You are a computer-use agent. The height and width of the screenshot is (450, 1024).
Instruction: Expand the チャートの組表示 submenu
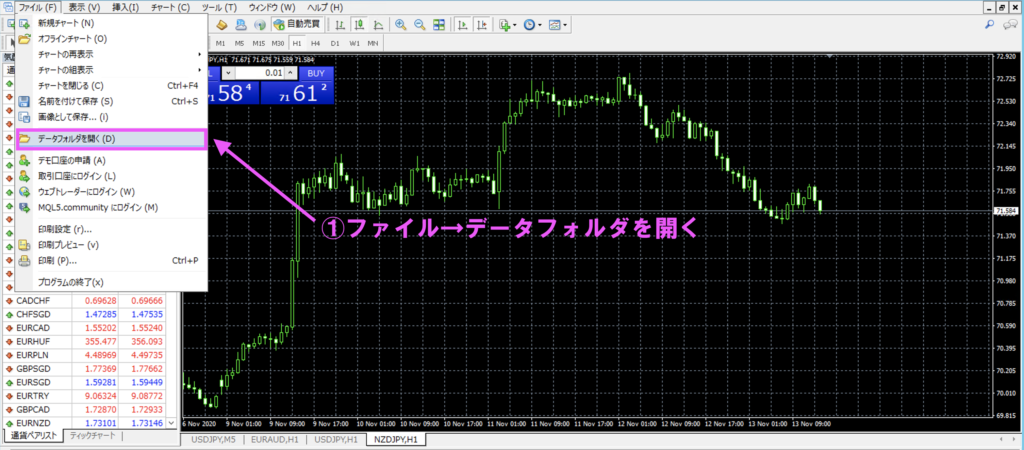111,69
